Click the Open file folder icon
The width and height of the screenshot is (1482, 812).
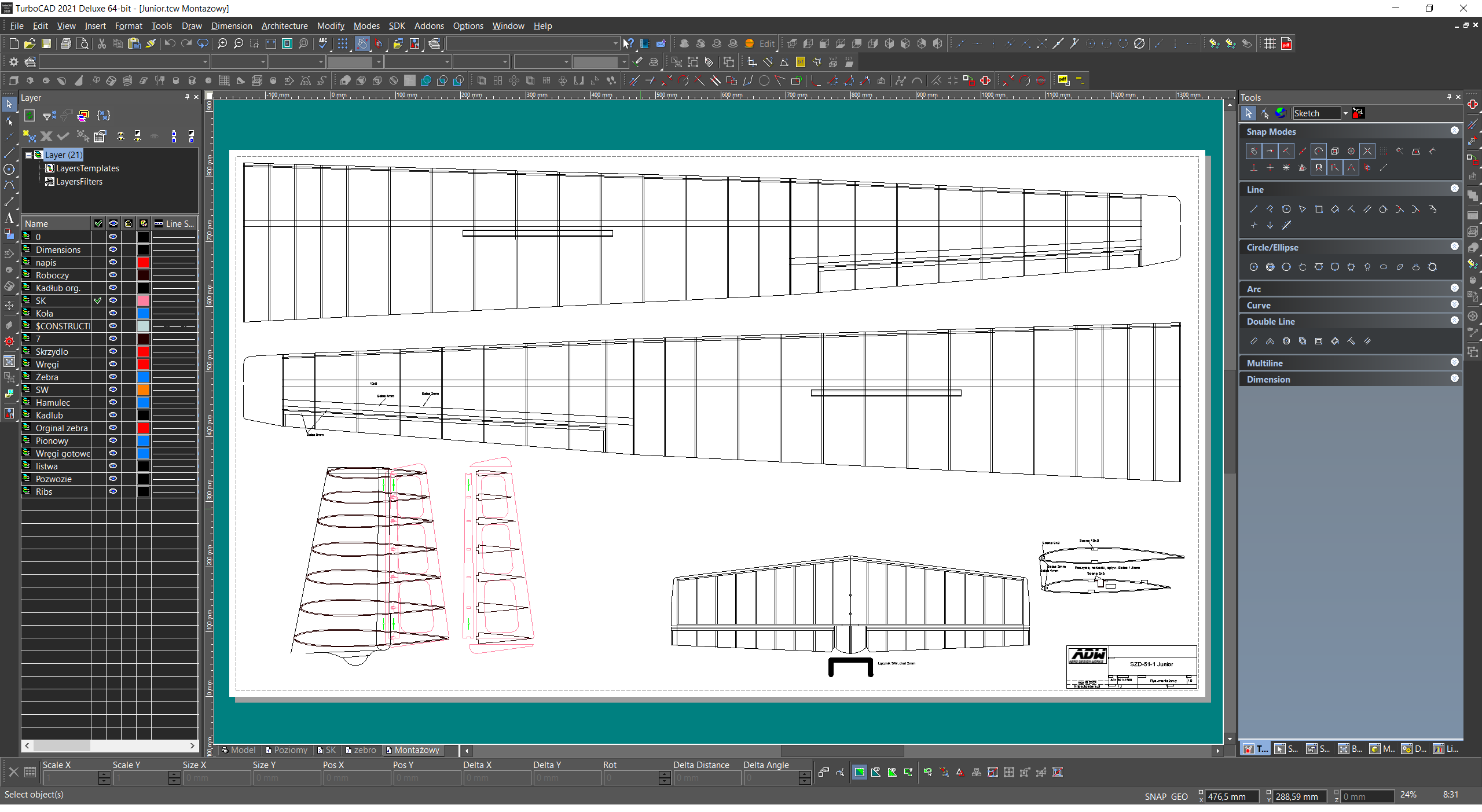coord(30,43)
